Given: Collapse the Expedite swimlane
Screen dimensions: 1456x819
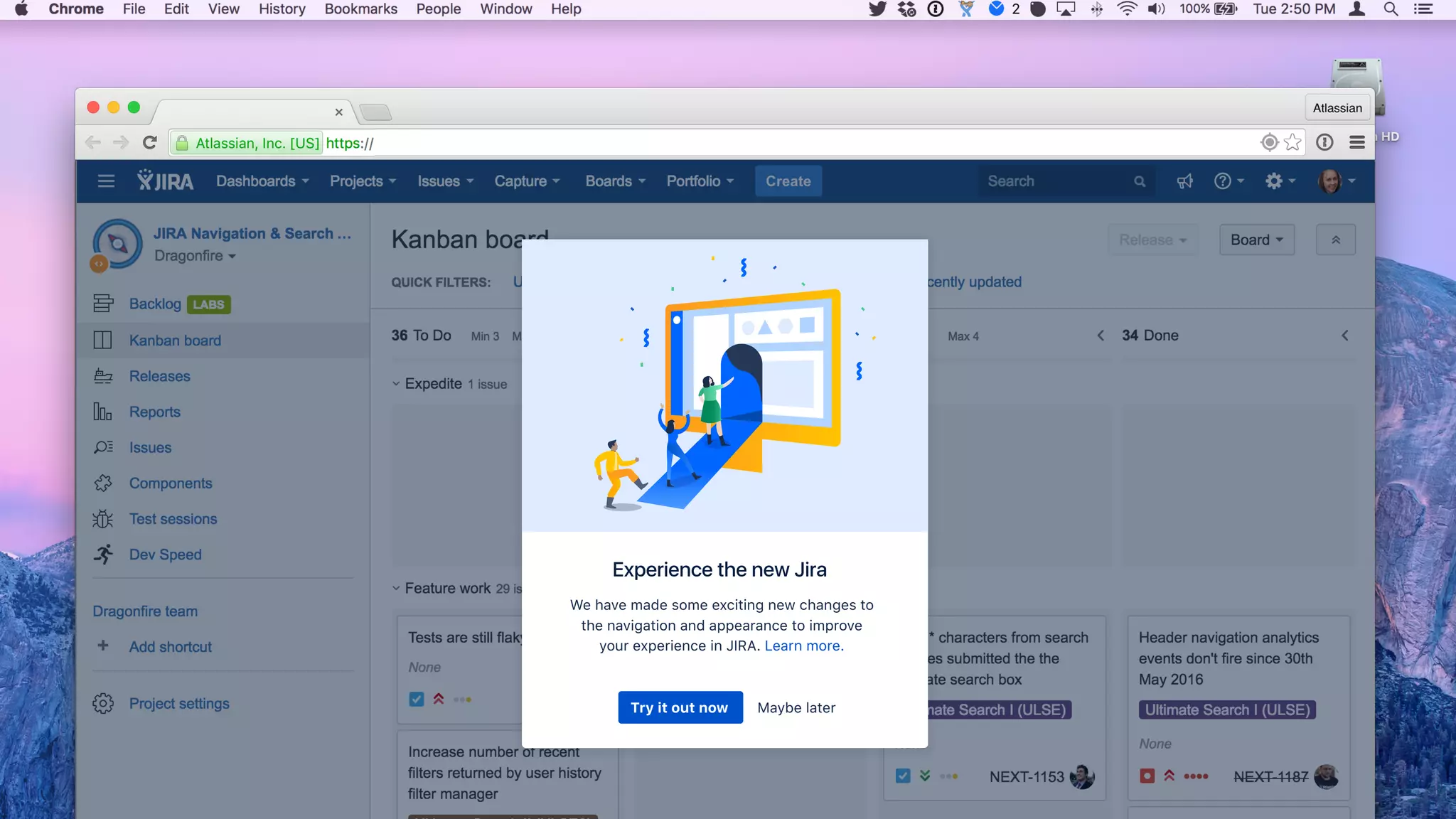Looking at the screenshot, I should pos(396,384).
